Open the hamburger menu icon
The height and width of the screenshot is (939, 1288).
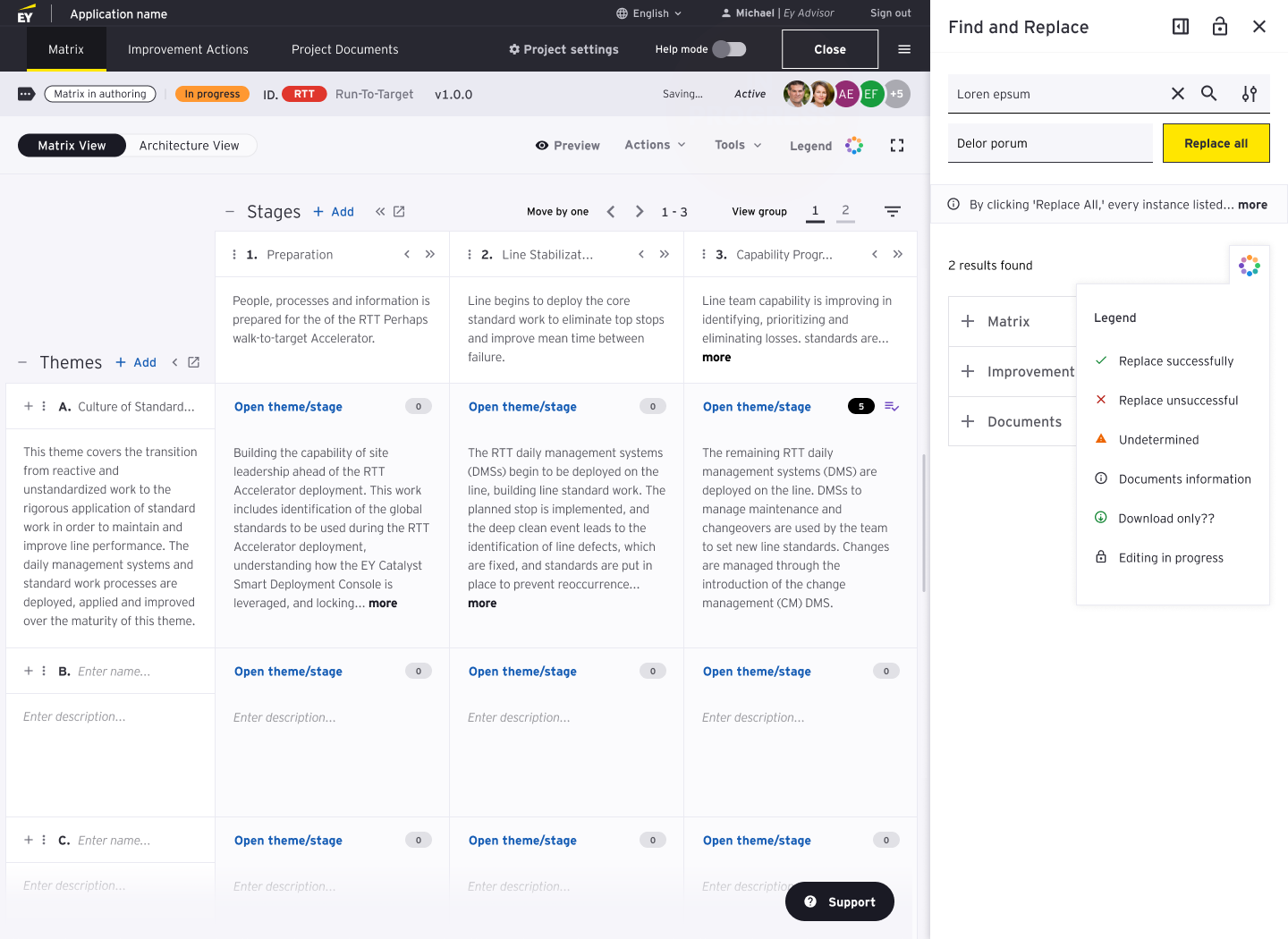pos(904,49)
